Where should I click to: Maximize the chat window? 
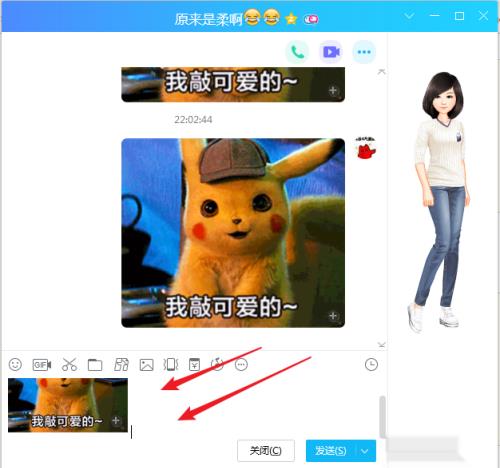pyautogui.click(x=459, y=16)
